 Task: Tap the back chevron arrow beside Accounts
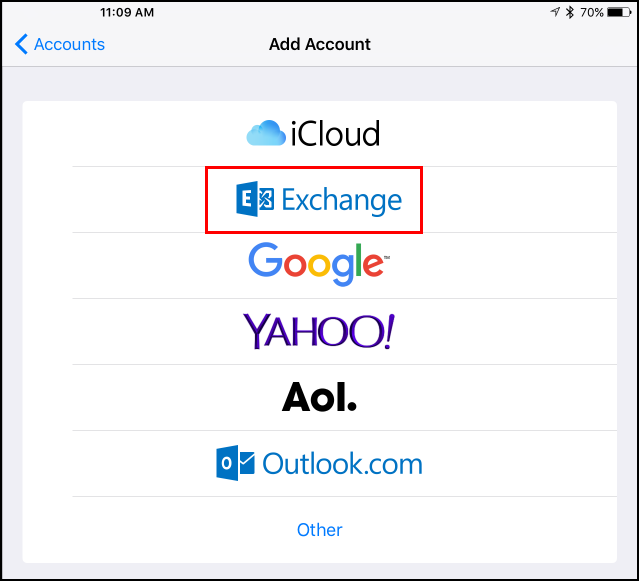[x=21, y=44]
